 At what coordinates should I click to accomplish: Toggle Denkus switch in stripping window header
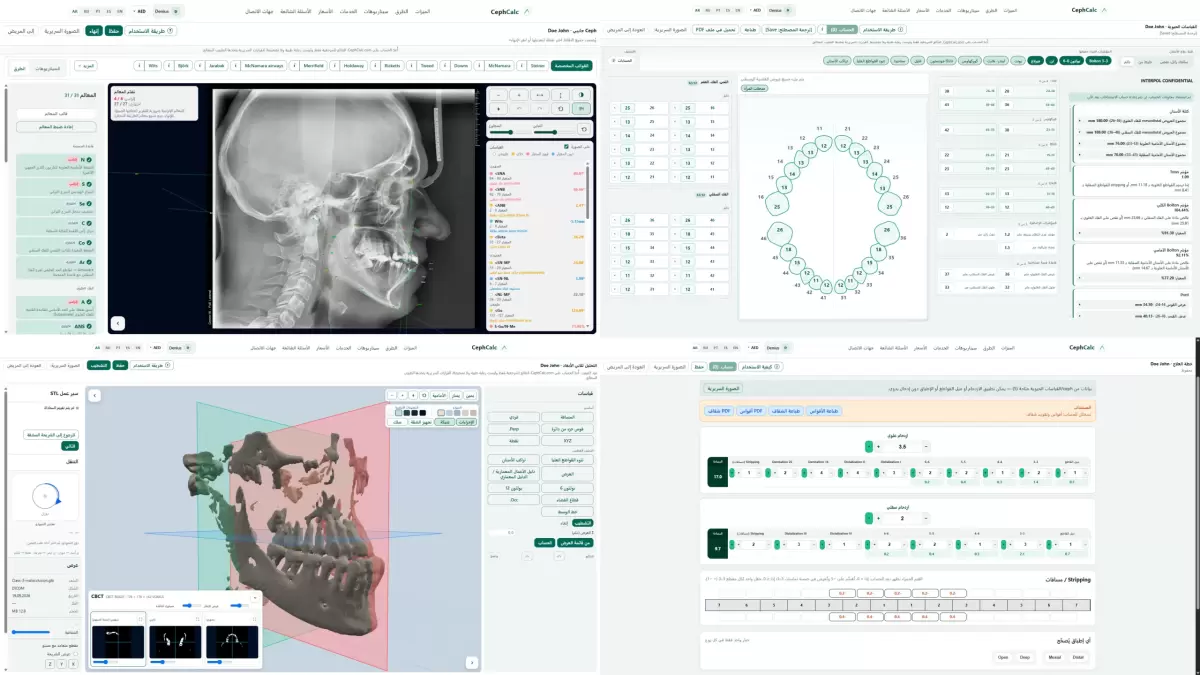[785, 347]
